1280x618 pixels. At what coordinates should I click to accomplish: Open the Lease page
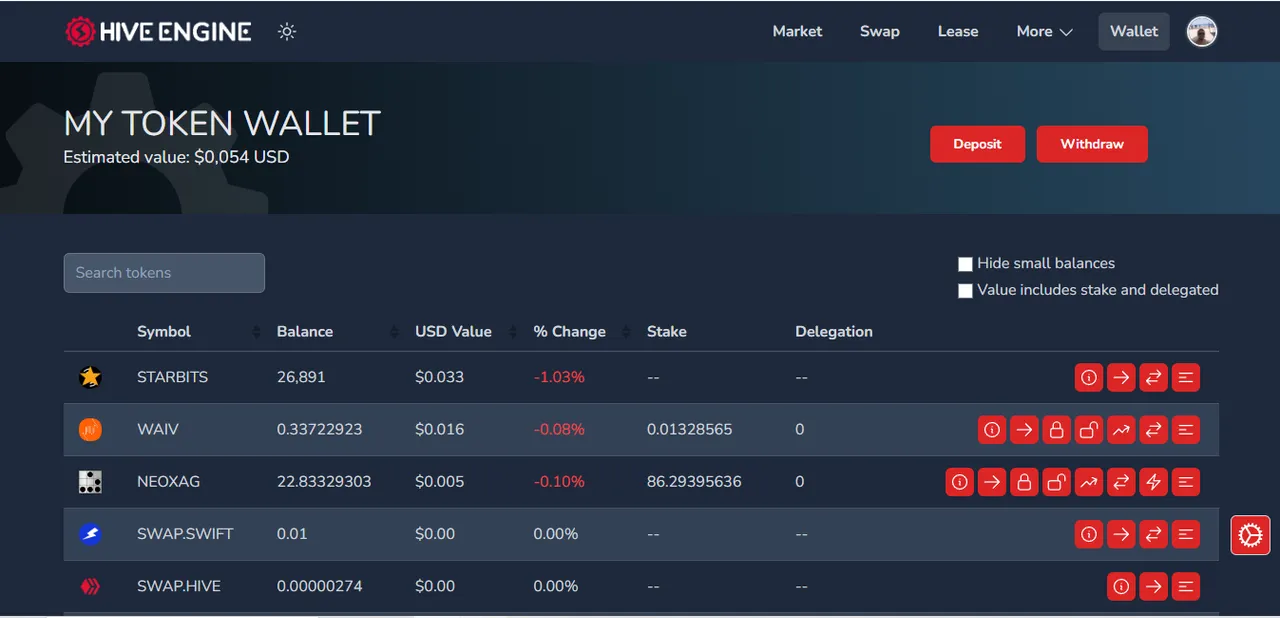click(958, 32)
